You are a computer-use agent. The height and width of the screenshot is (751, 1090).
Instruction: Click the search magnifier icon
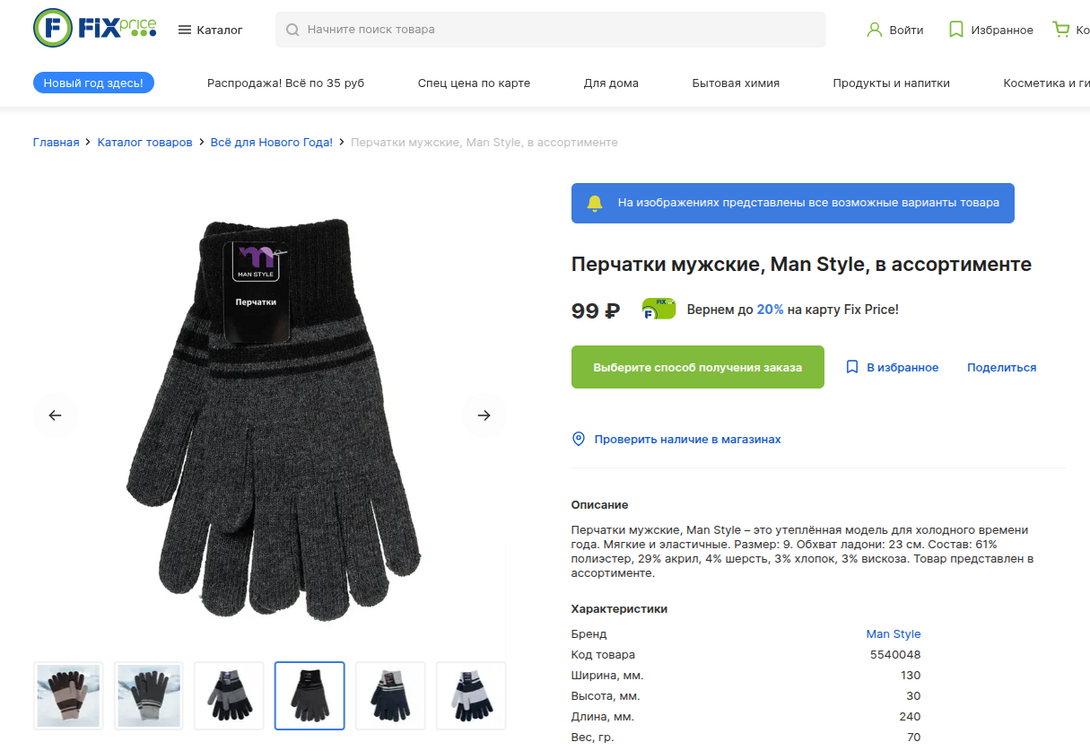293,30
